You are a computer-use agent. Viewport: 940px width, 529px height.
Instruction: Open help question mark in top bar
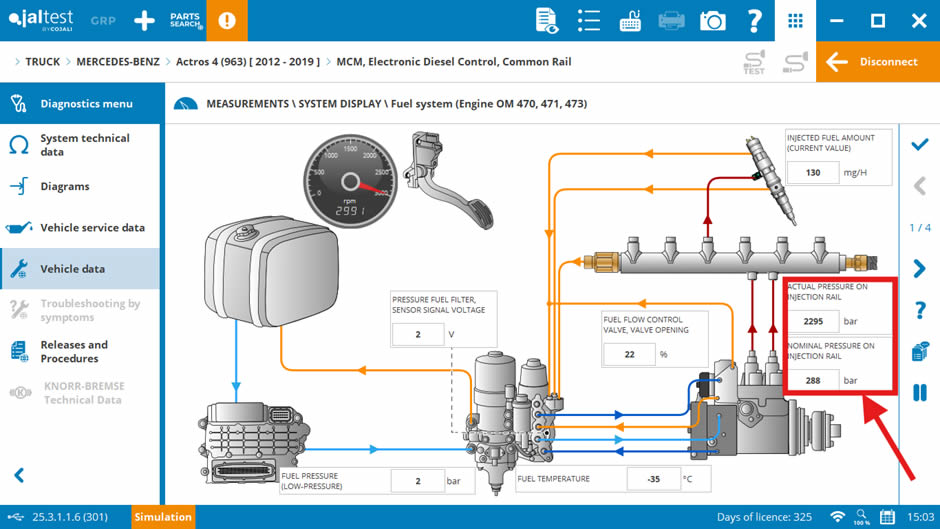click(x=754, y=21)
